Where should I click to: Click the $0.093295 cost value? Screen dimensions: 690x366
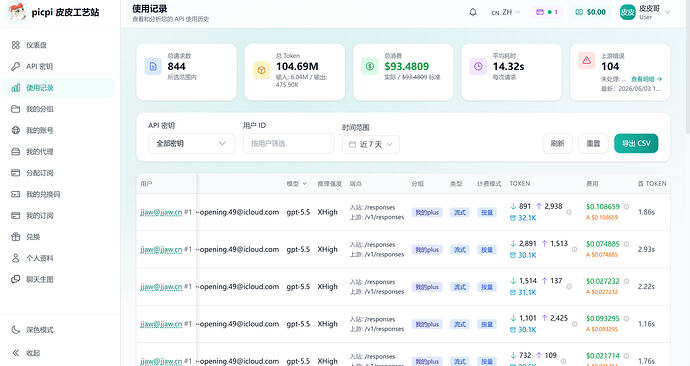[x=603, y=318]
